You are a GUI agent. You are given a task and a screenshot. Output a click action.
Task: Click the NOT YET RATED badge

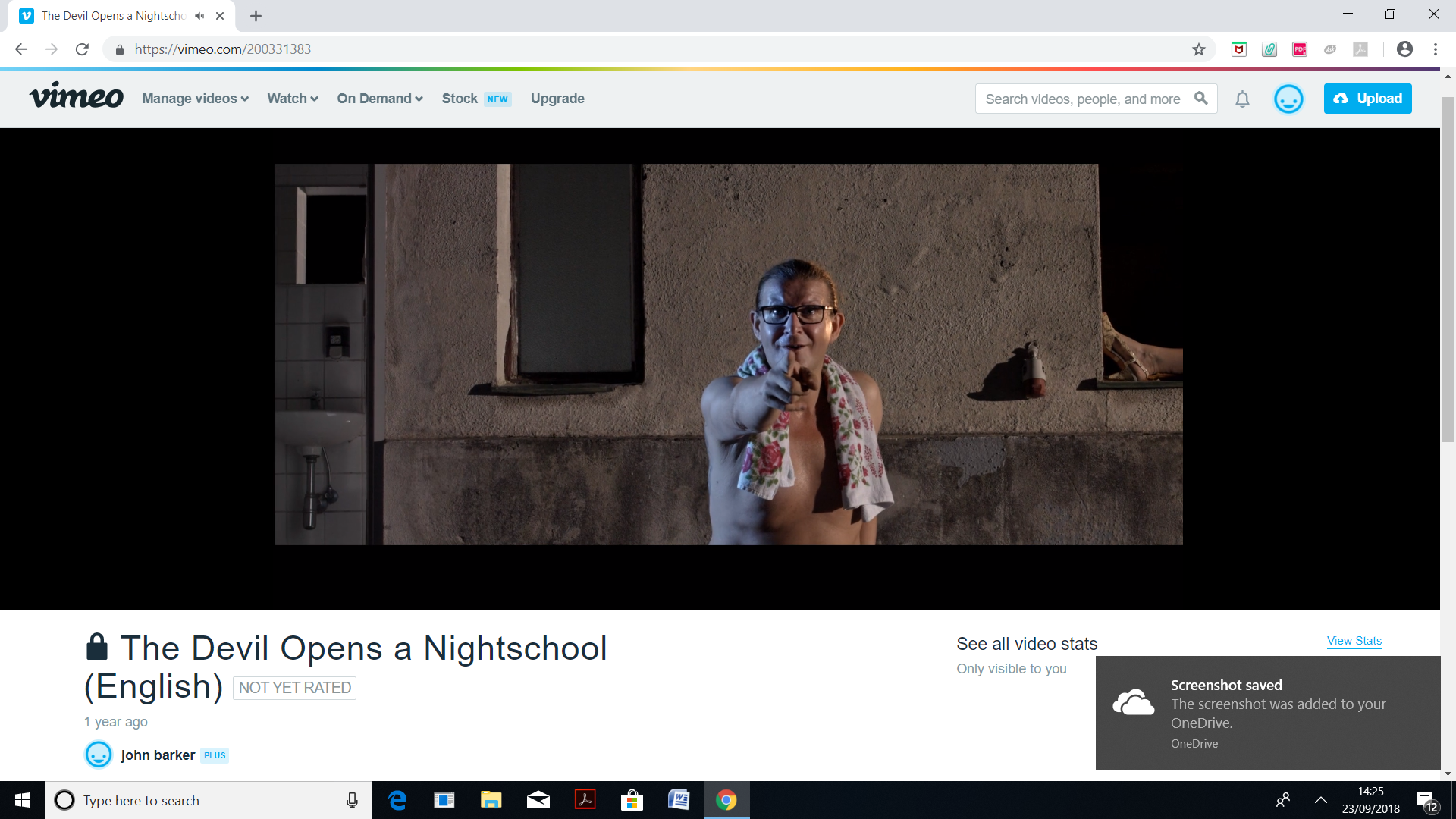point(294,688)
